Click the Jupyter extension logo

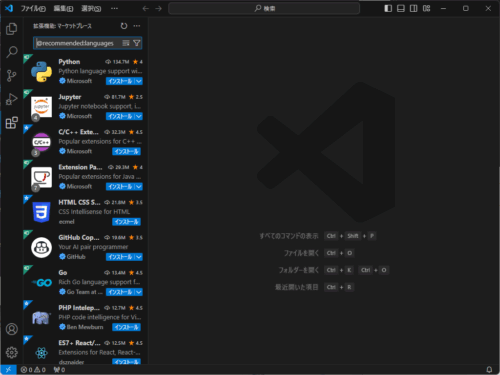pos(41,107)
